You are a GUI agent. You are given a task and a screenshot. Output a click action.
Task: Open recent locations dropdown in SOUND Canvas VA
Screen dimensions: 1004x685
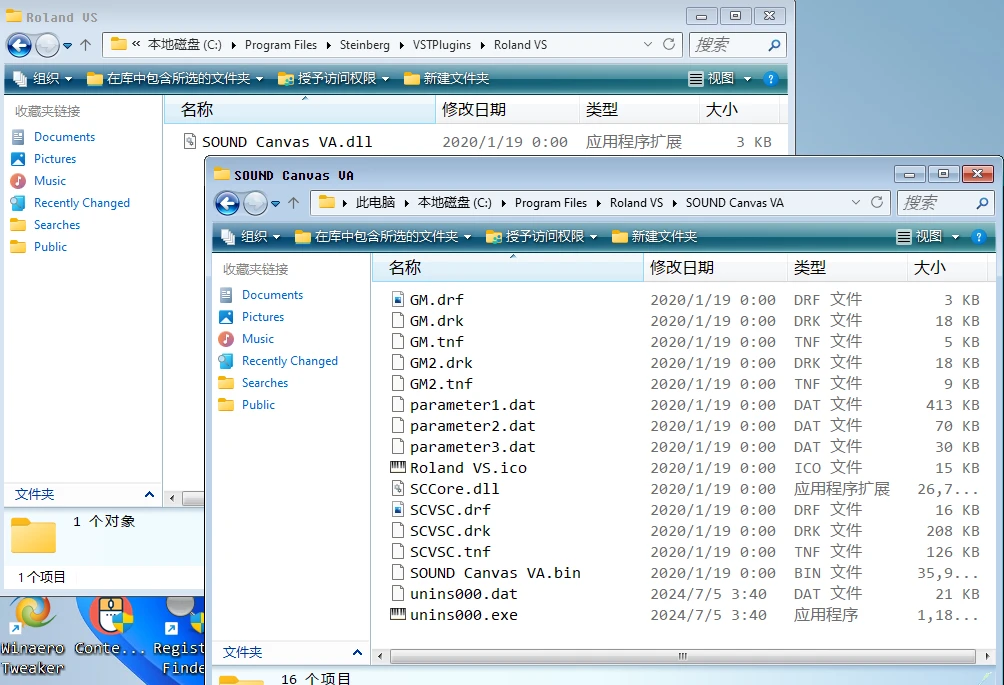pos(275,204)
